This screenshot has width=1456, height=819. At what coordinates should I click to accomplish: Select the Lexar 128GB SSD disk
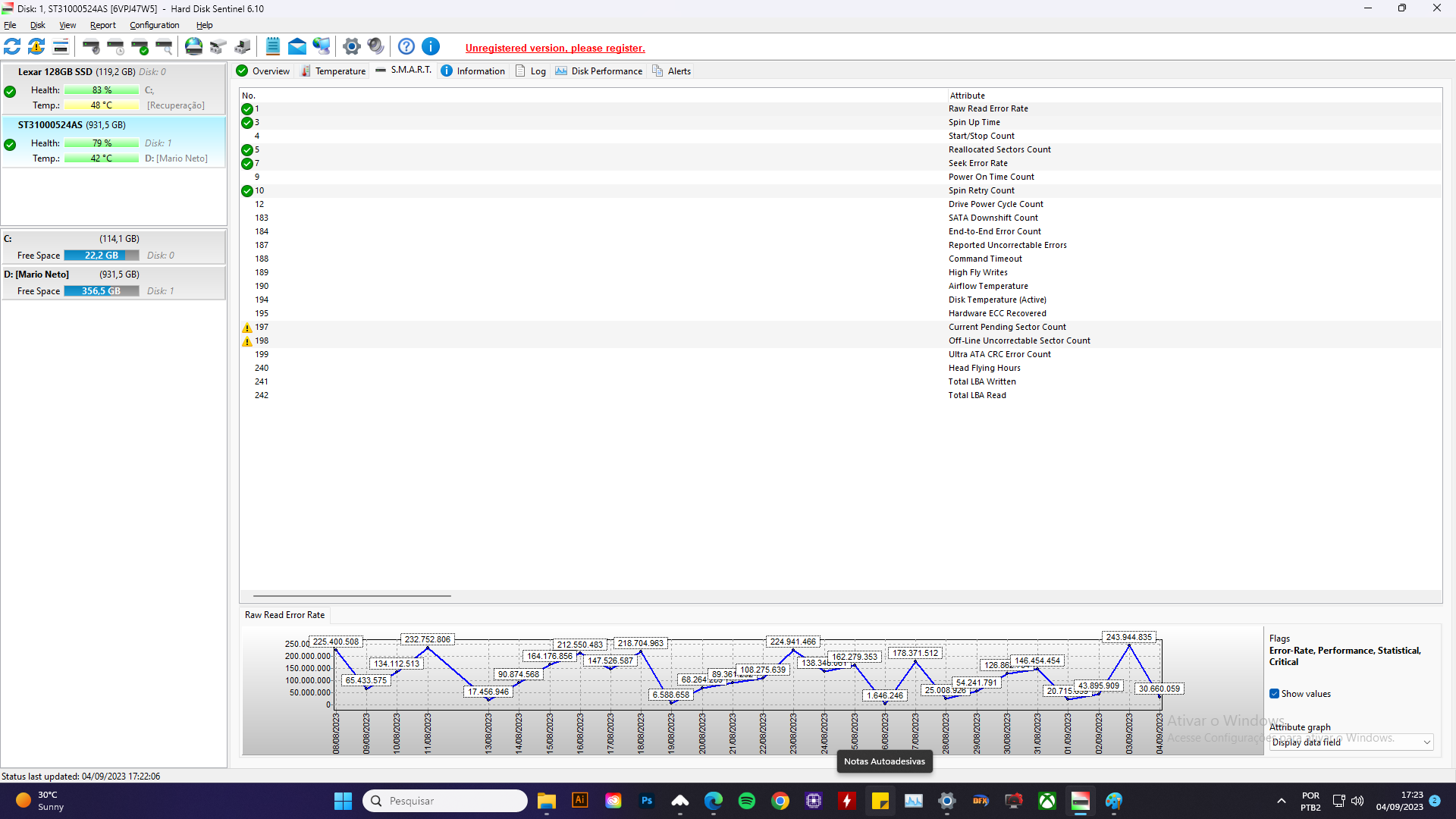[114, 89]
